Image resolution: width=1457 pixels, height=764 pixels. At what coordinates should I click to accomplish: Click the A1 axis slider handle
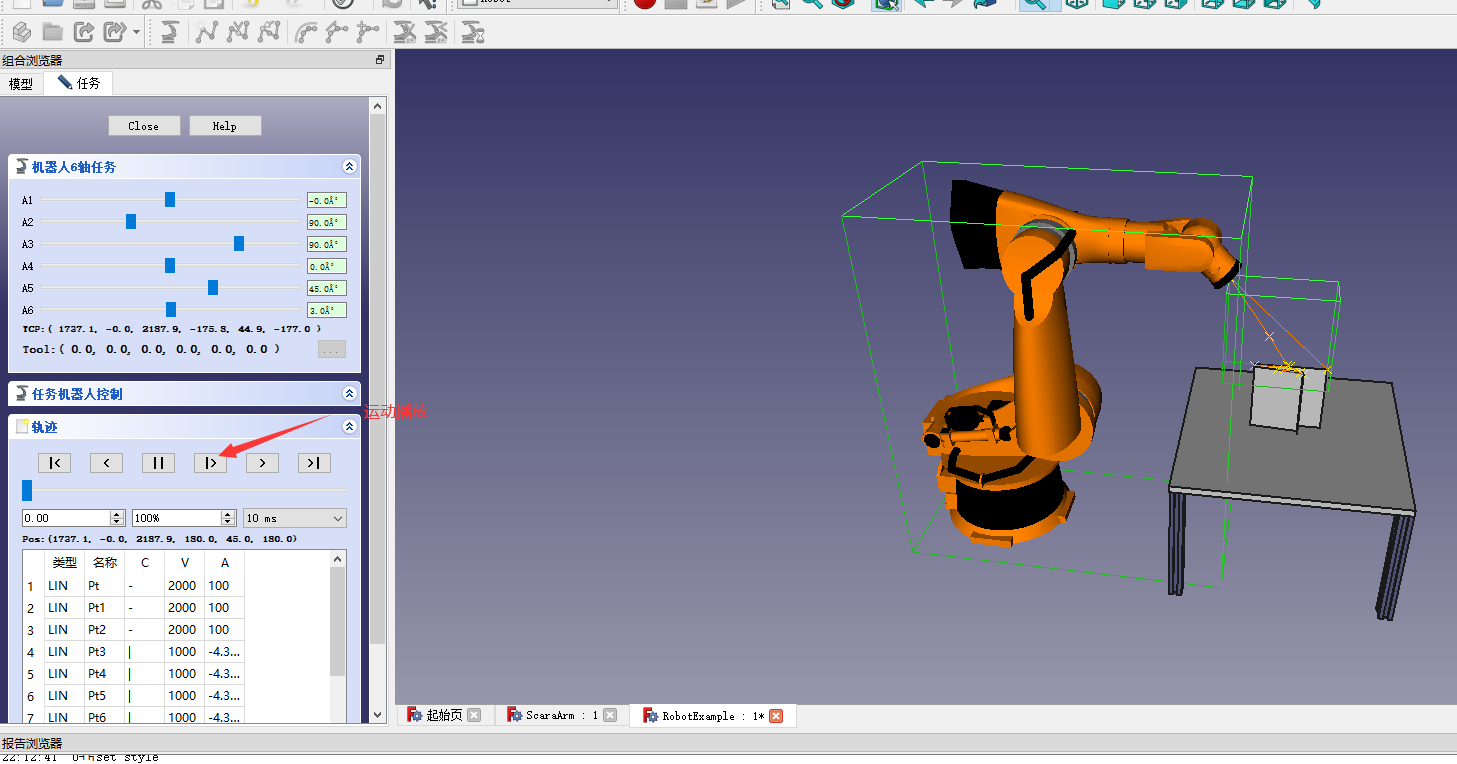coord(170,200)
